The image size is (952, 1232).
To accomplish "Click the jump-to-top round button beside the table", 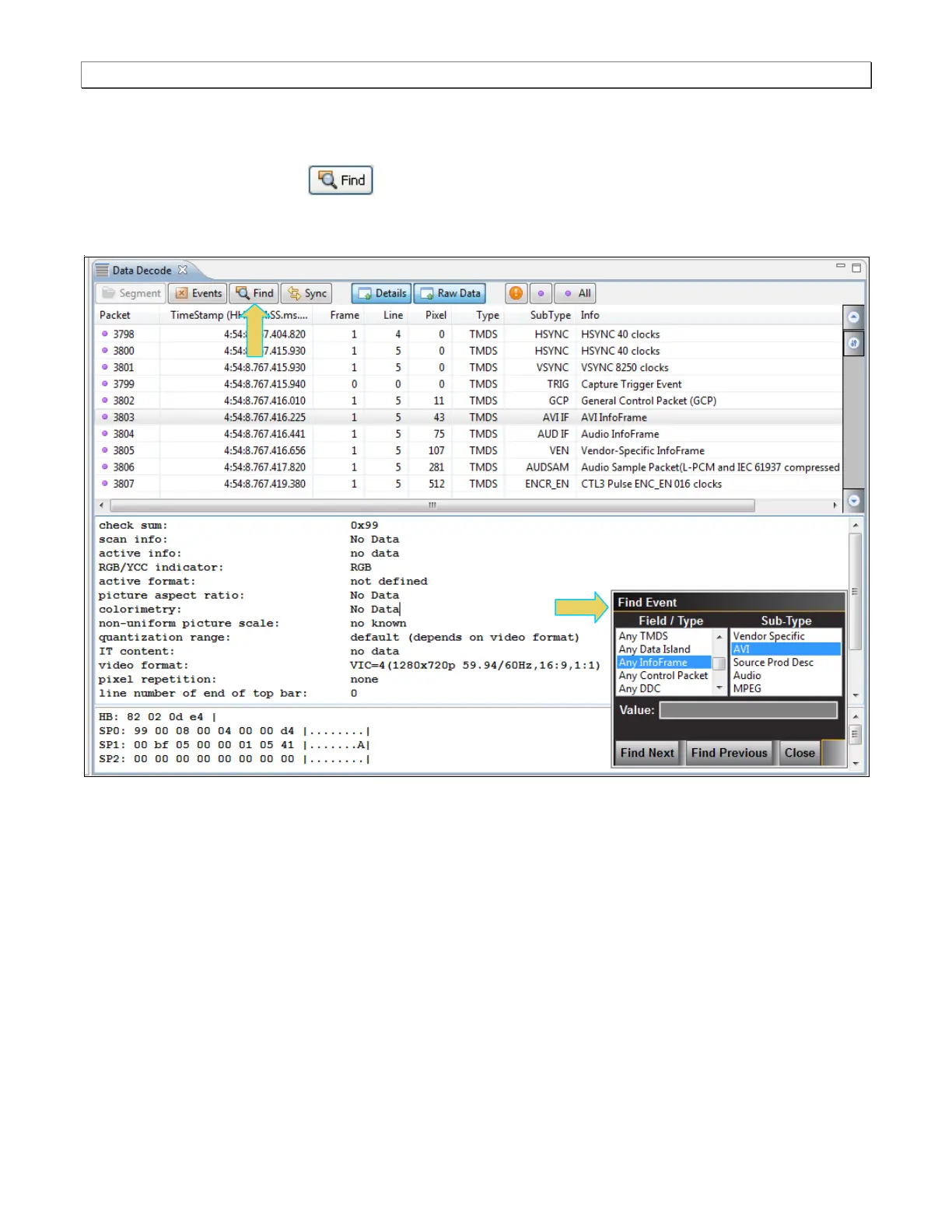I will [x=854, y=317].
